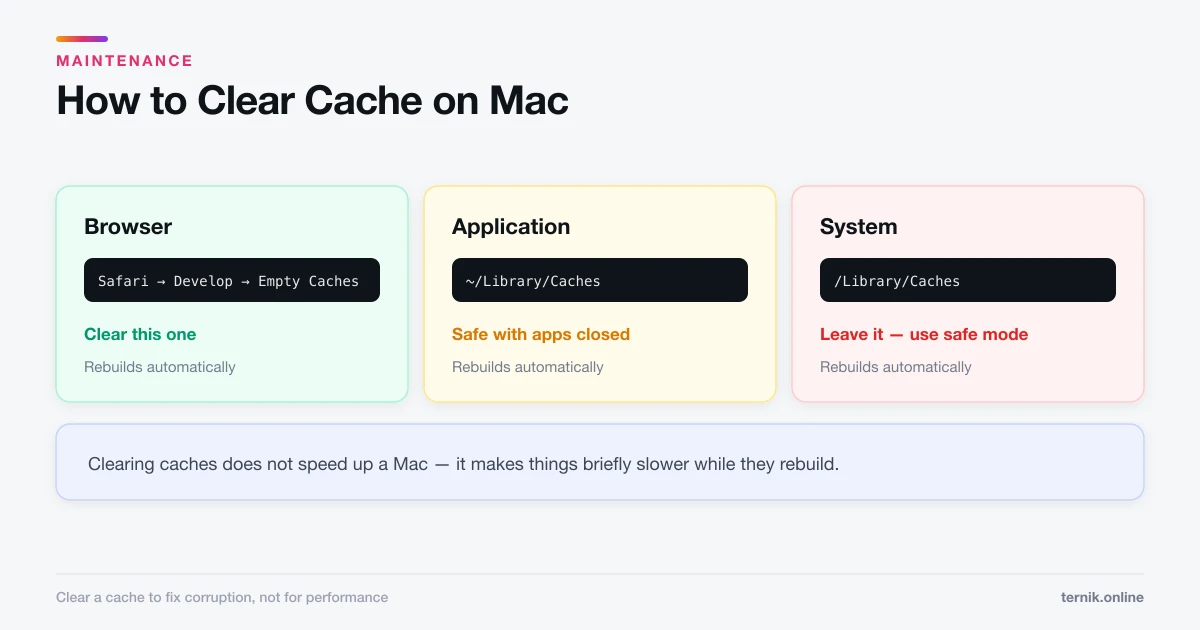Click the orange 'Safe with apps closed' text
The height and width of the screenshot is (630, 1200).
541,334
